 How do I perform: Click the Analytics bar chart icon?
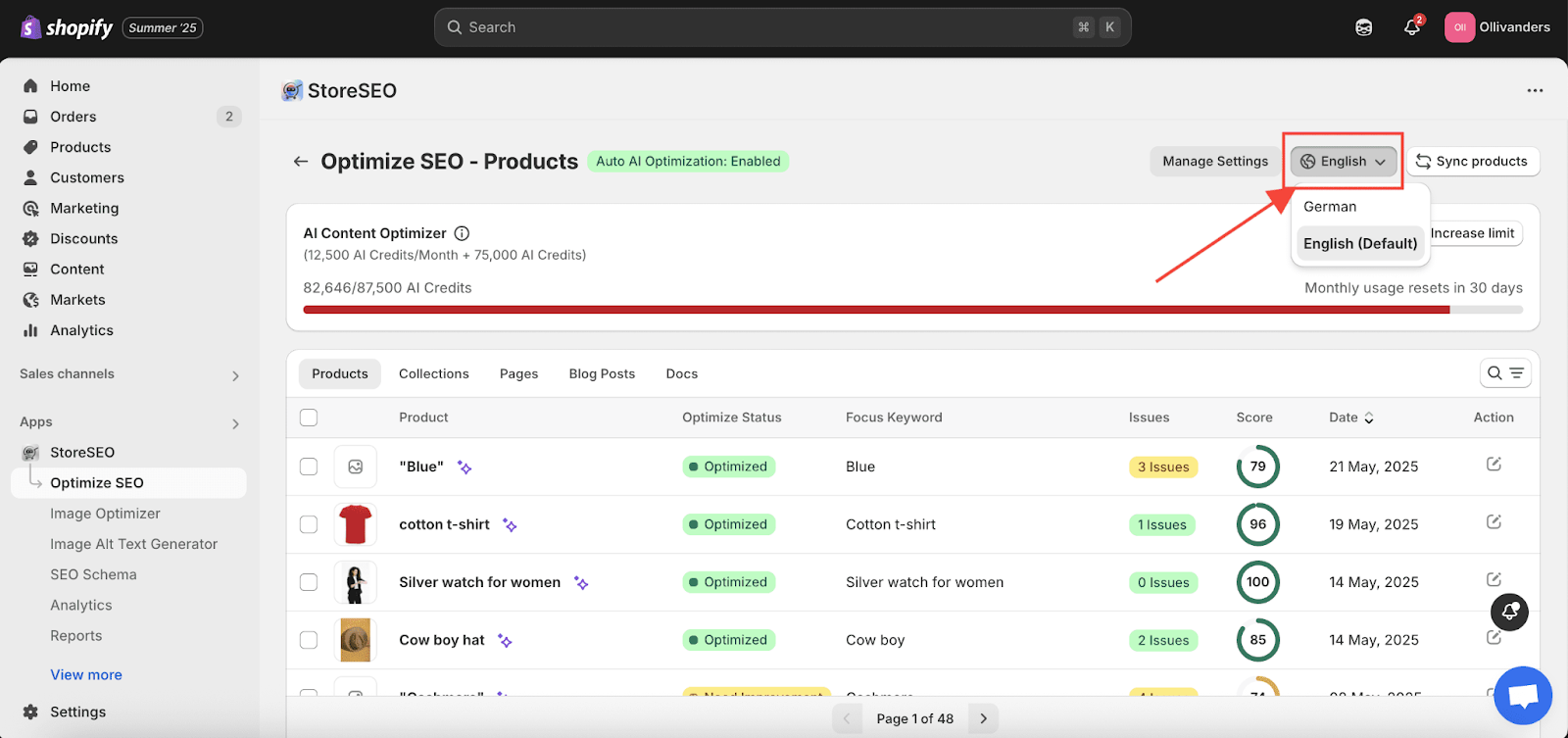pos(30,330)
